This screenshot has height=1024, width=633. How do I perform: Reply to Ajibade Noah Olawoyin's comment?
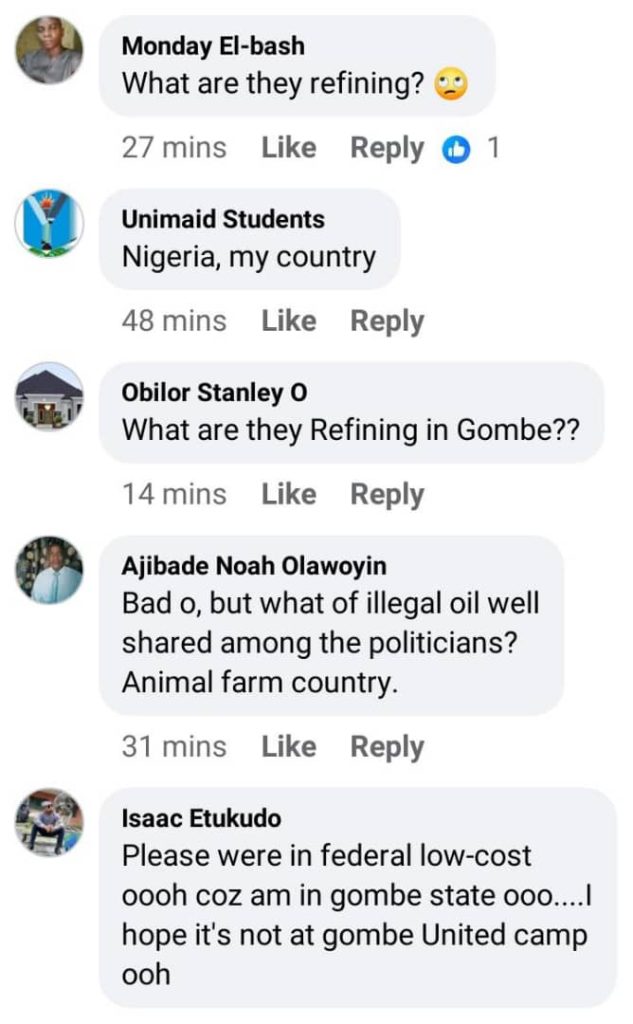pos(386,747)
